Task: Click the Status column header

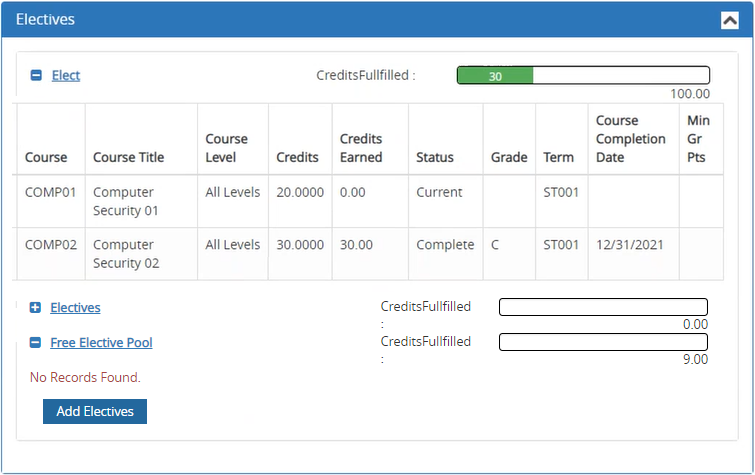Action: coord(435,157)
